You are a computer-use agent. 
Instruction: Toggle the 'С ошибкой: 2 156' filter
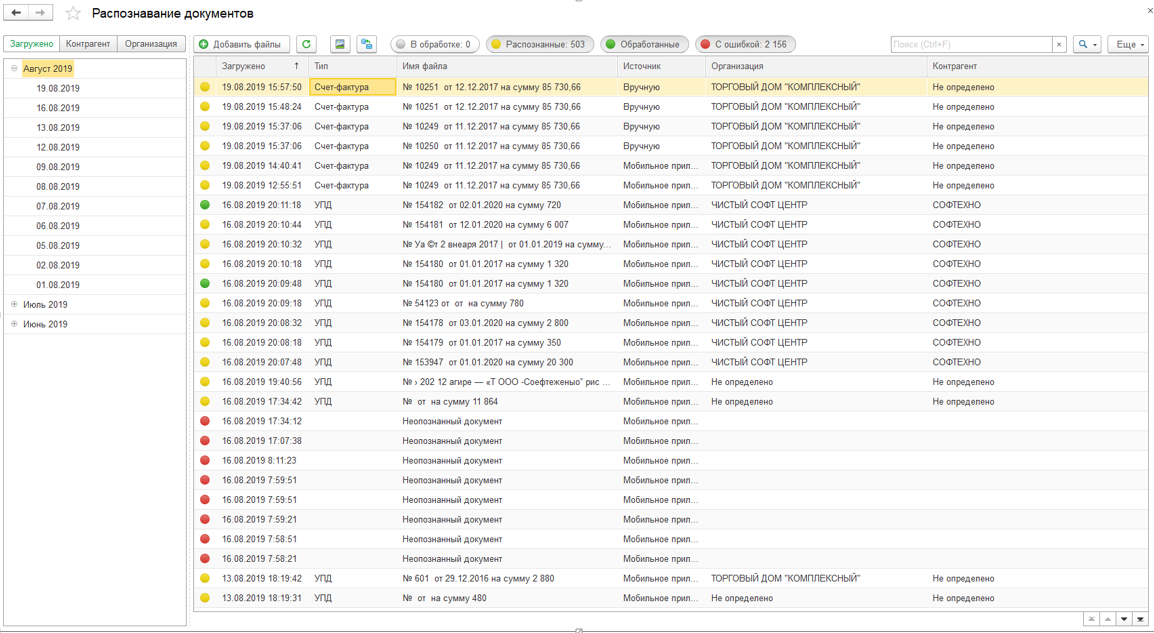[x=745, y=44]
